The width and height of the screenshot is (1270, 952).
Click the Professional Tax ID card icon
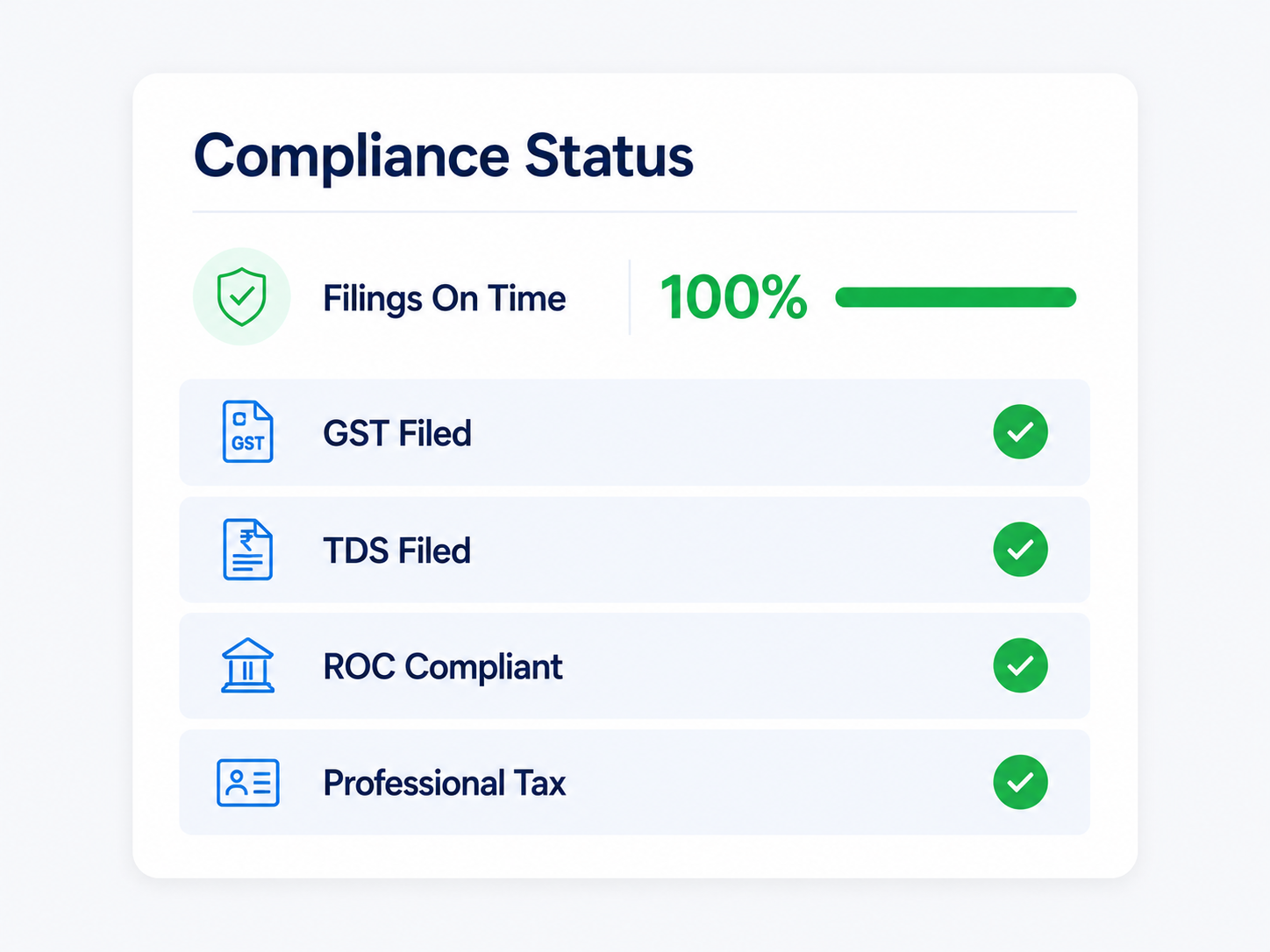pos(247,782)
